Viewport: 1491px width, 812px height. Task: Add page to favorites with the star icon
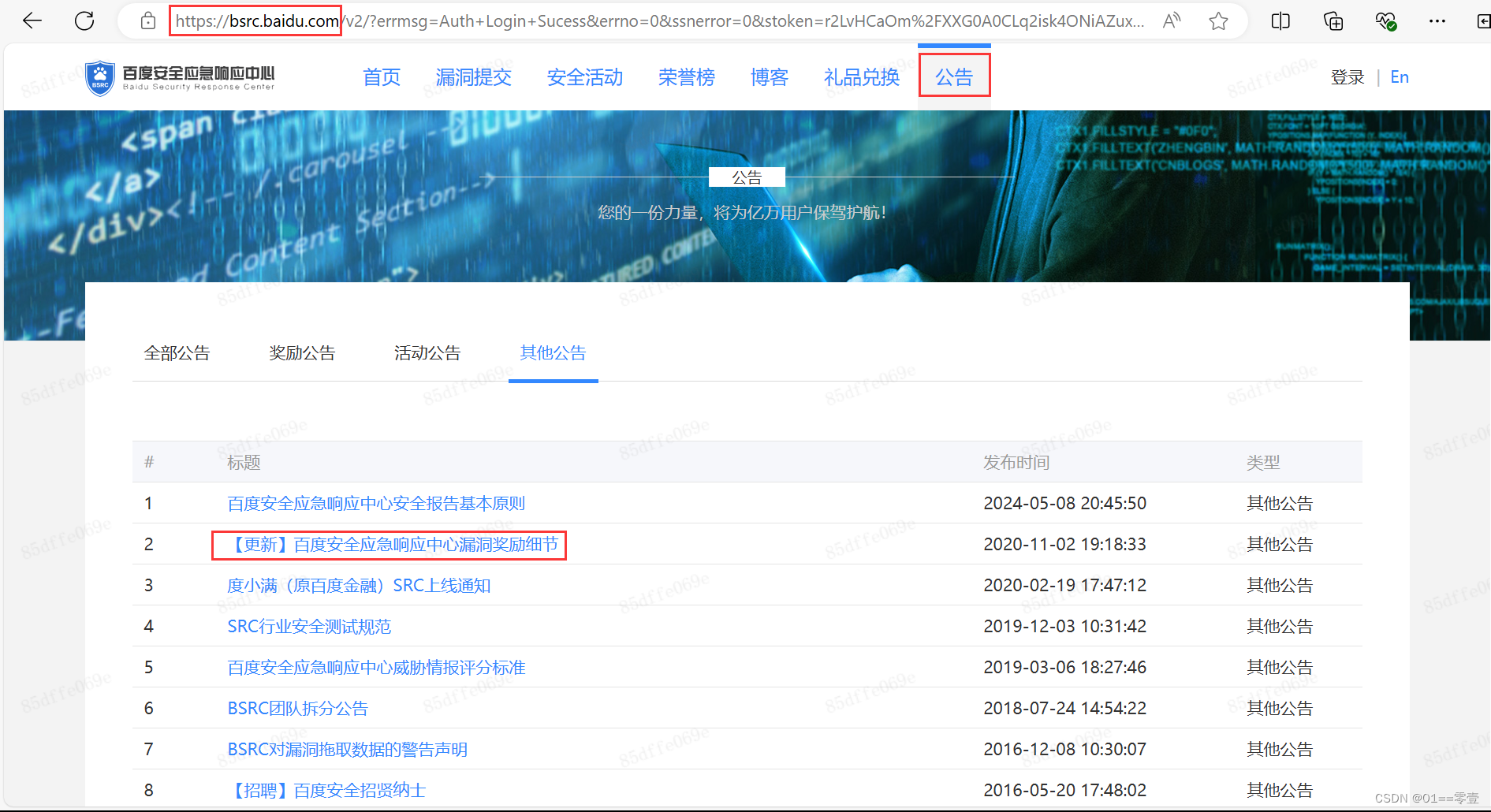pos(1218,21)
